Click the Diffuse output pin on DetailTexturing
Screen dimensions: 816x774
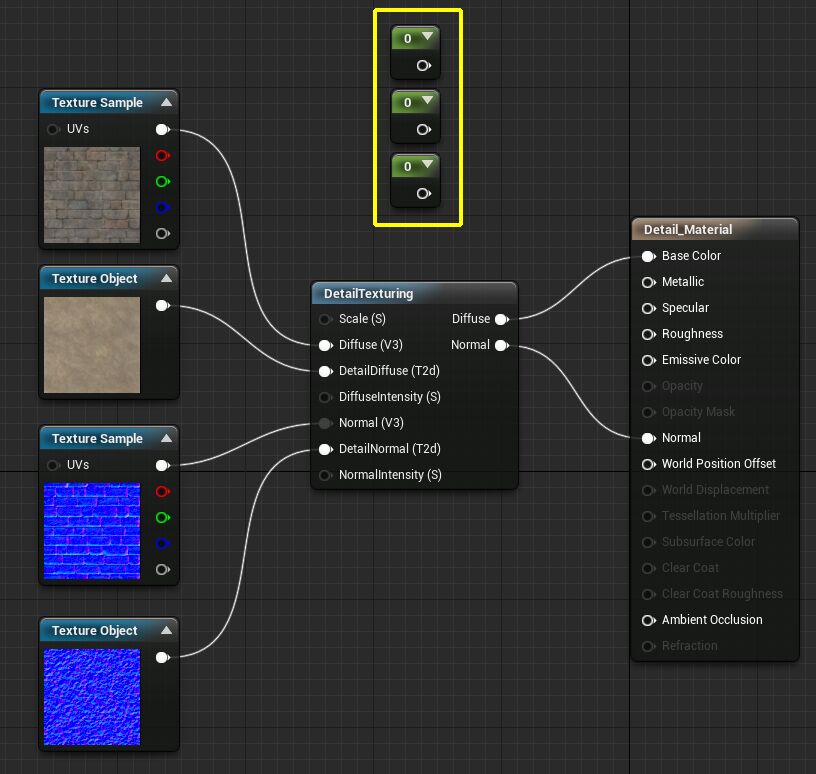click(x=502, y=319)
